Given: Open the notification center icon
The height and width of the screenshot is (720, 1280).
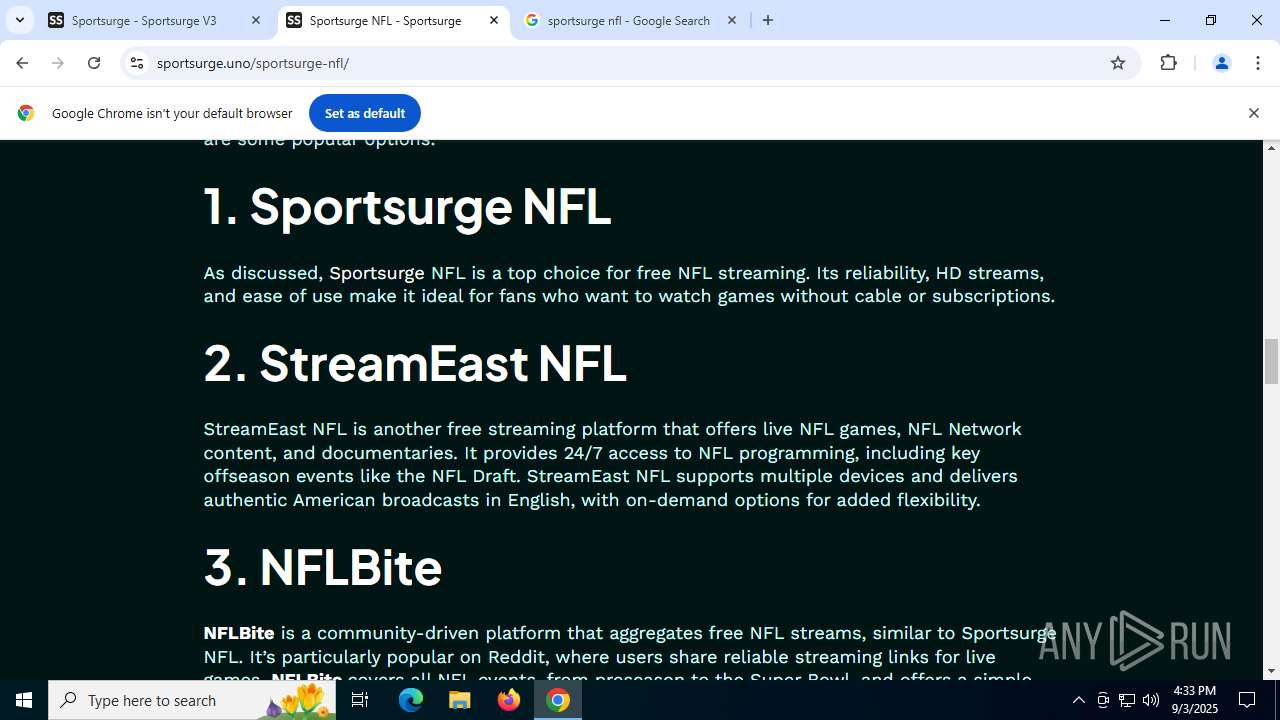Looking at the screenshot, I should [1247, 700].
